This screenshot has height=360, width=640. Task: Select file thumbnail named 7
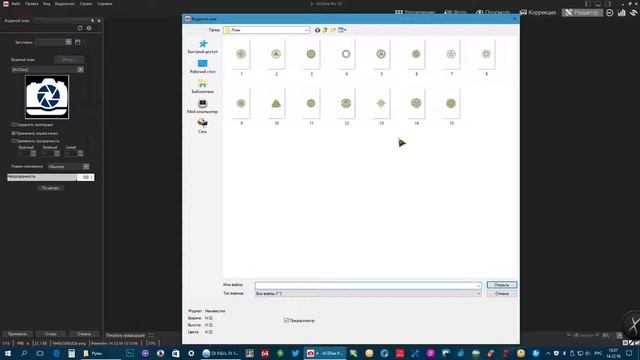[x=451, y=58]
